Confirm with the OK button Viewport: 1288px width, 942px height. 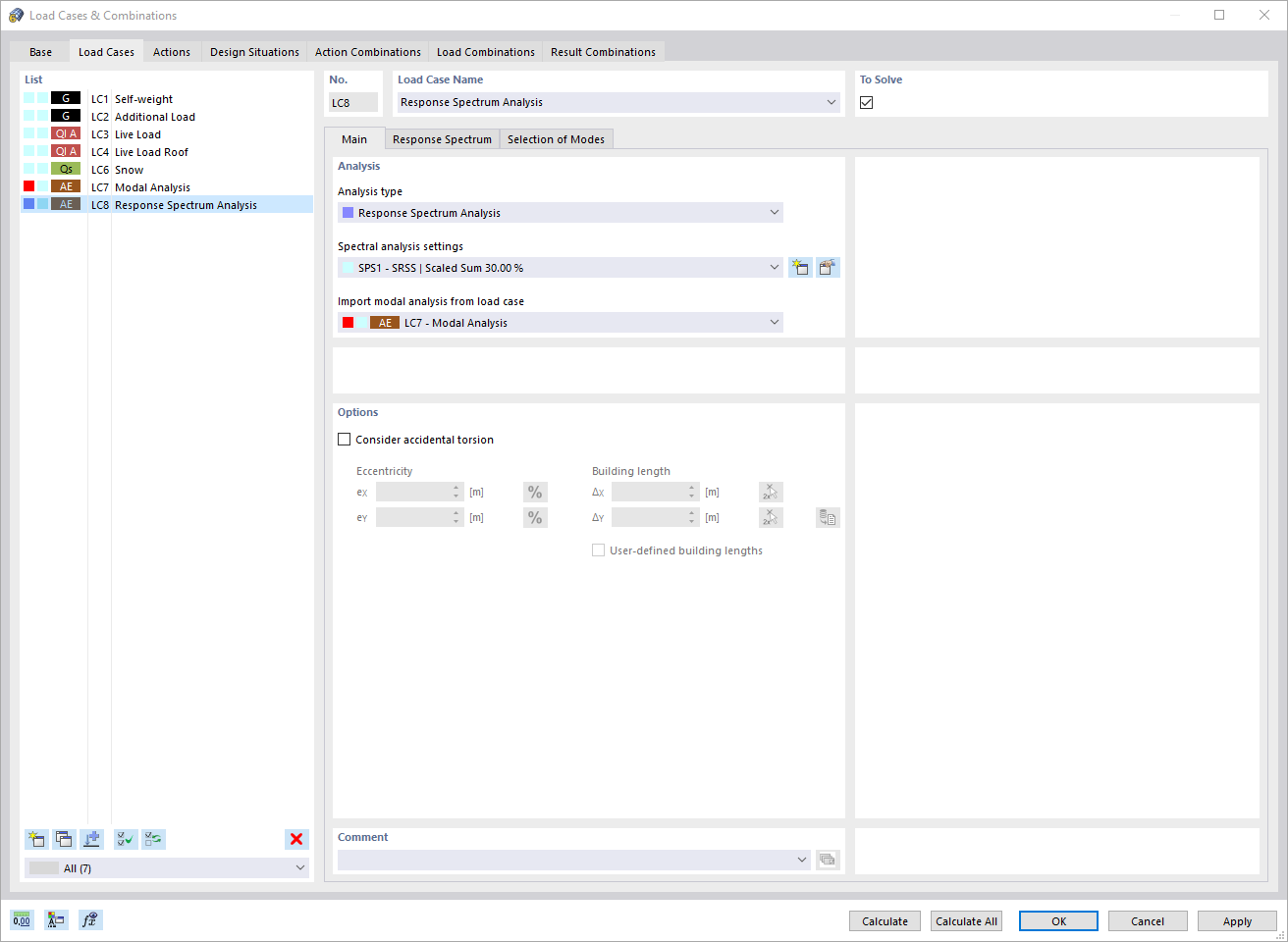pos(1058,921)
